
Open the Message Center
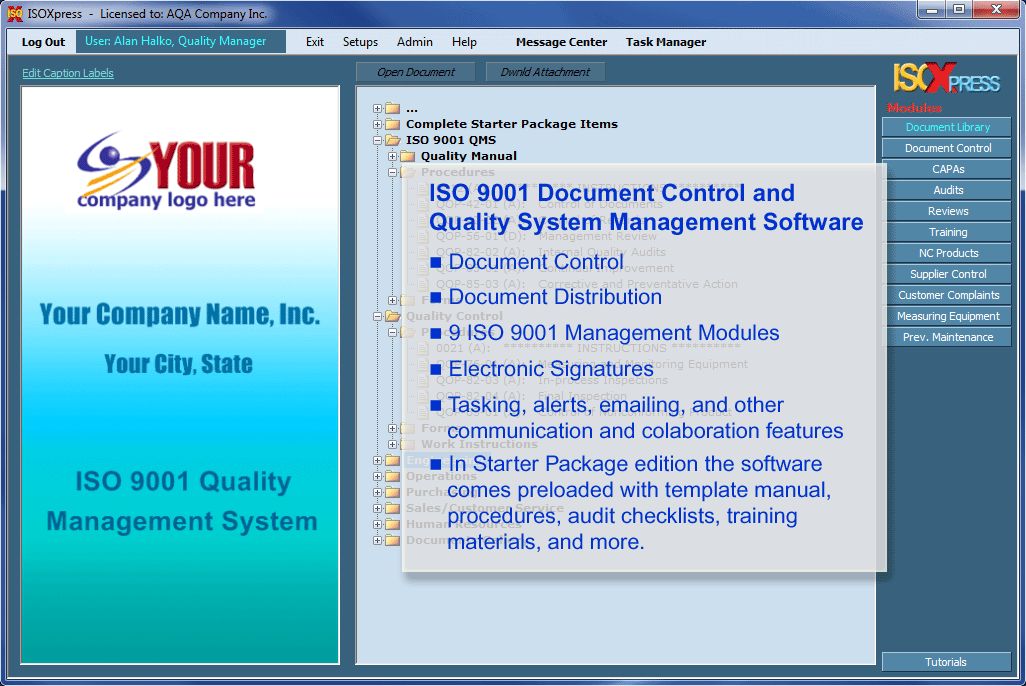pyautogui.click(x=561, y=42)
